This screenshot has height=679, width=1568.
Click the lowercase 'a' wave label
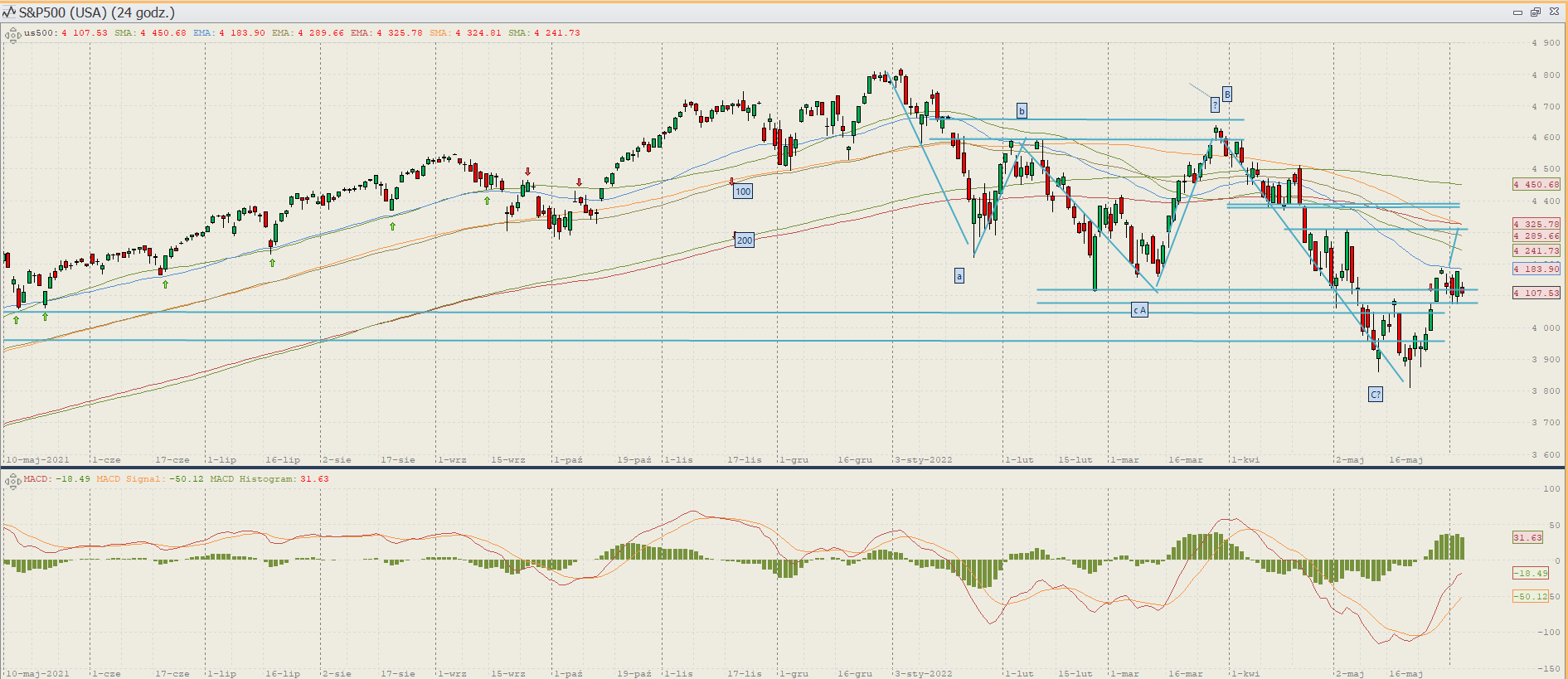959,276
